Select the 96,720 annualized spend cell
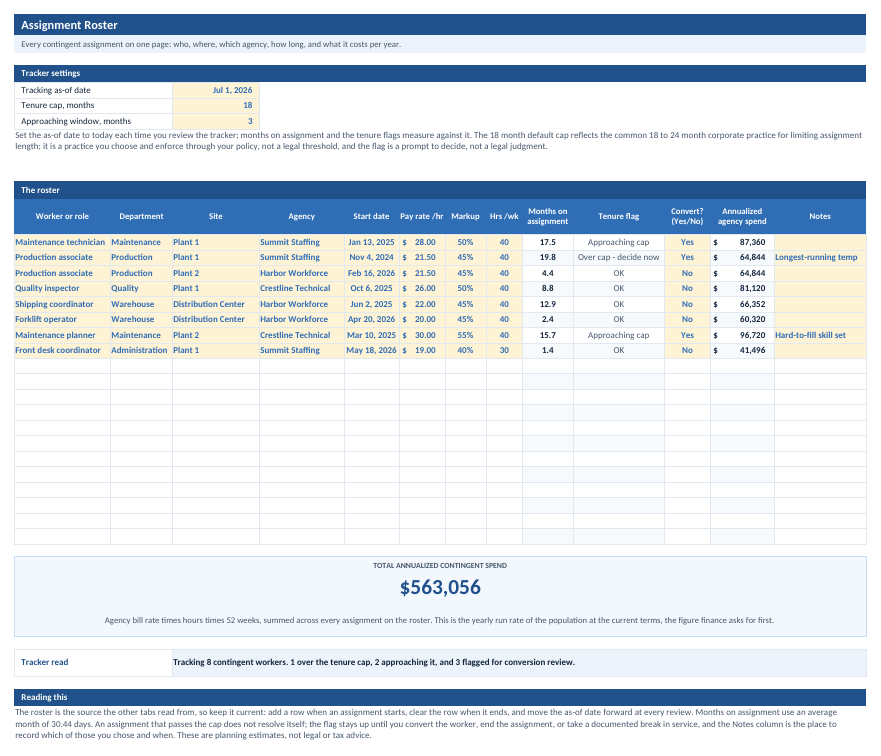881x756 pixels. click(x=742, y=335)
